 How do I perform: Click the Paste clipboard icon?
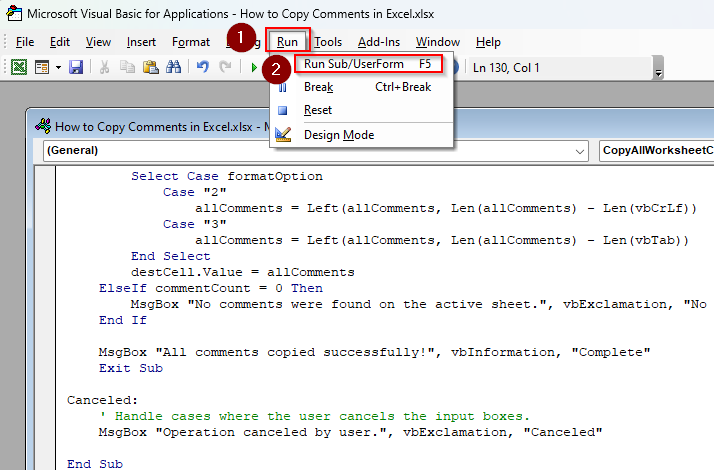[150, 67]
